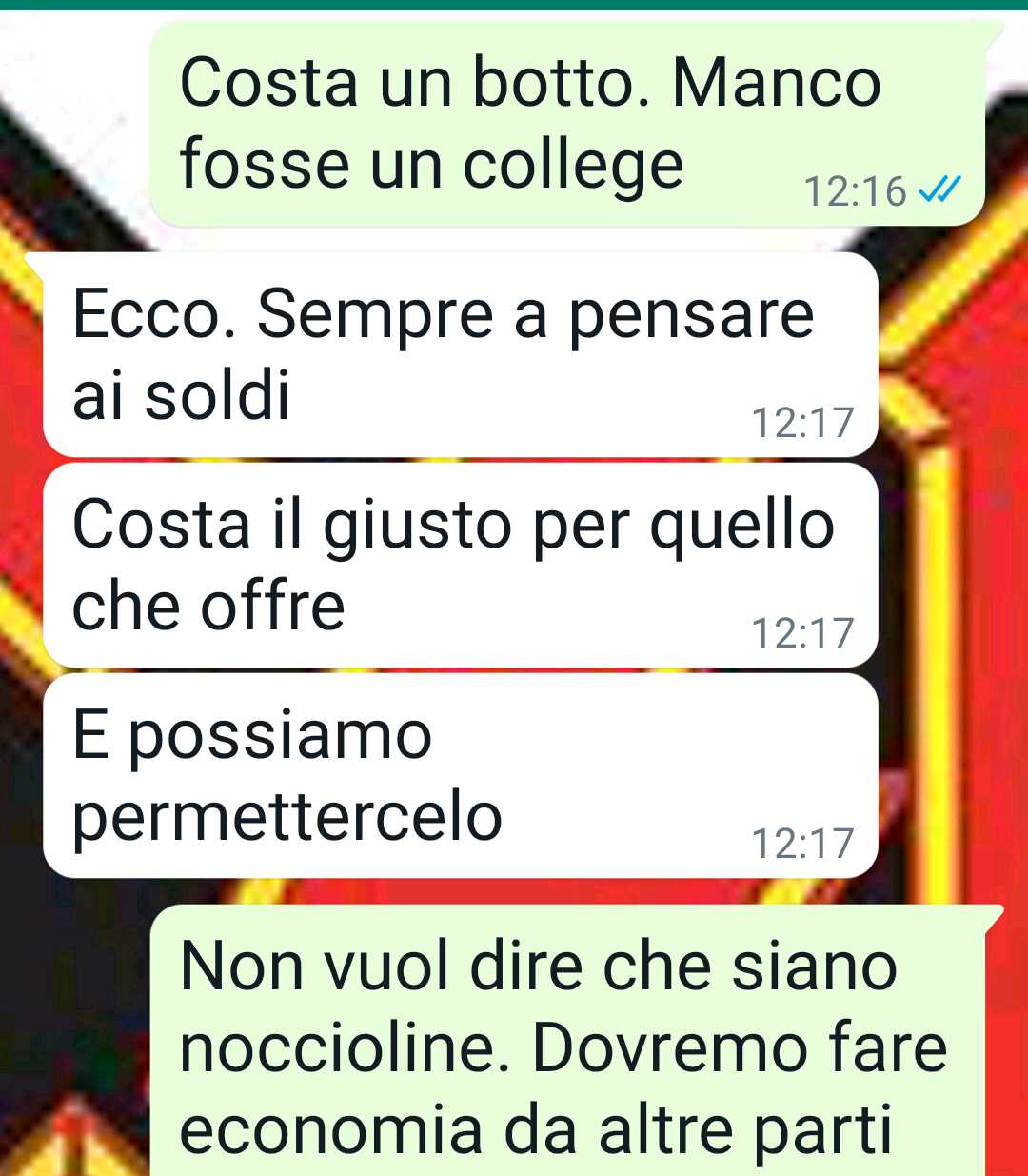Select the "Costa un botto" outgoing message
The height and width of the screenshot is (1176, 1028).
click(568, 123)
